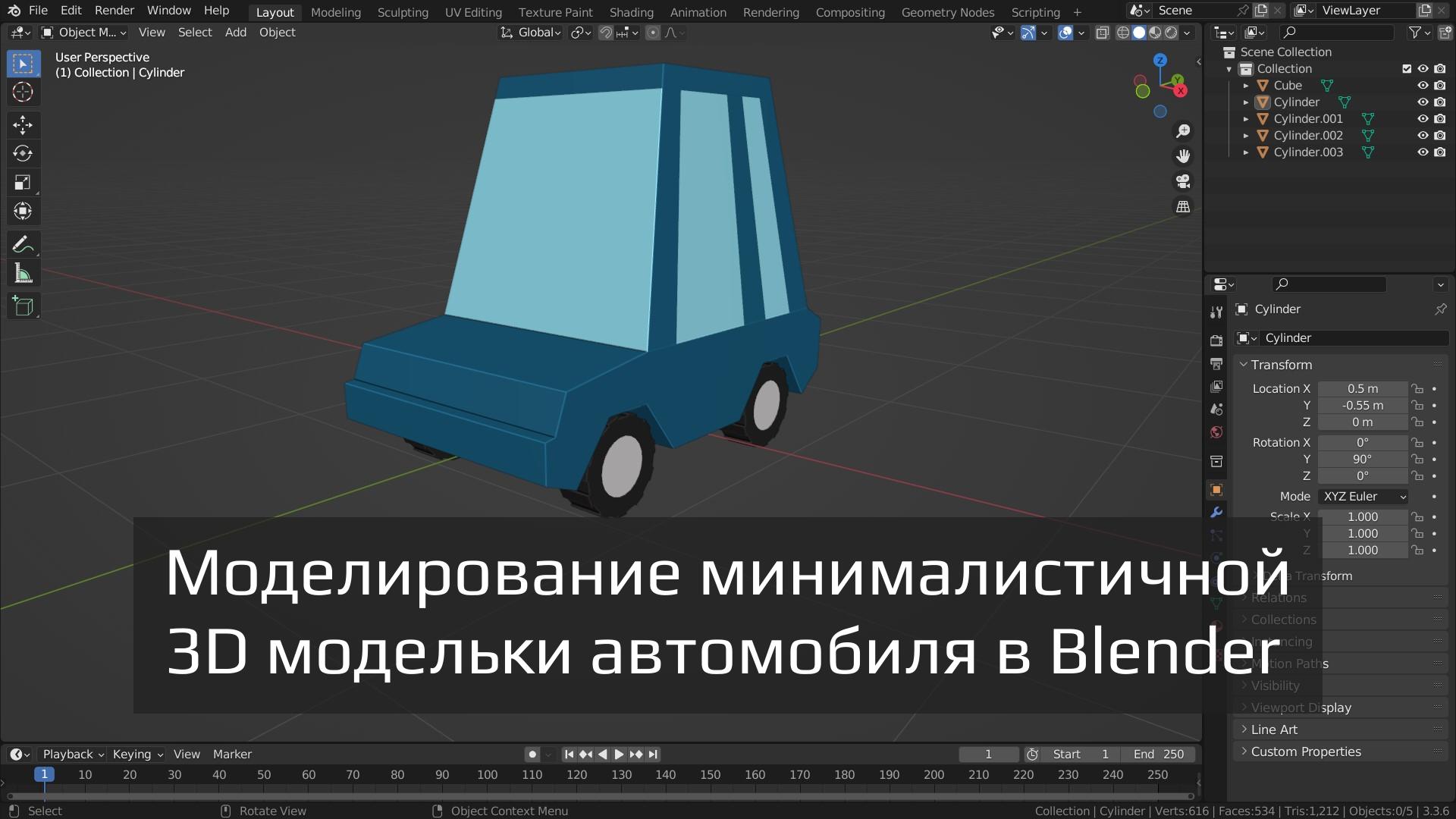Set the End frame field to a value
Screen dimensions: 1456x819
(1158, 754)
